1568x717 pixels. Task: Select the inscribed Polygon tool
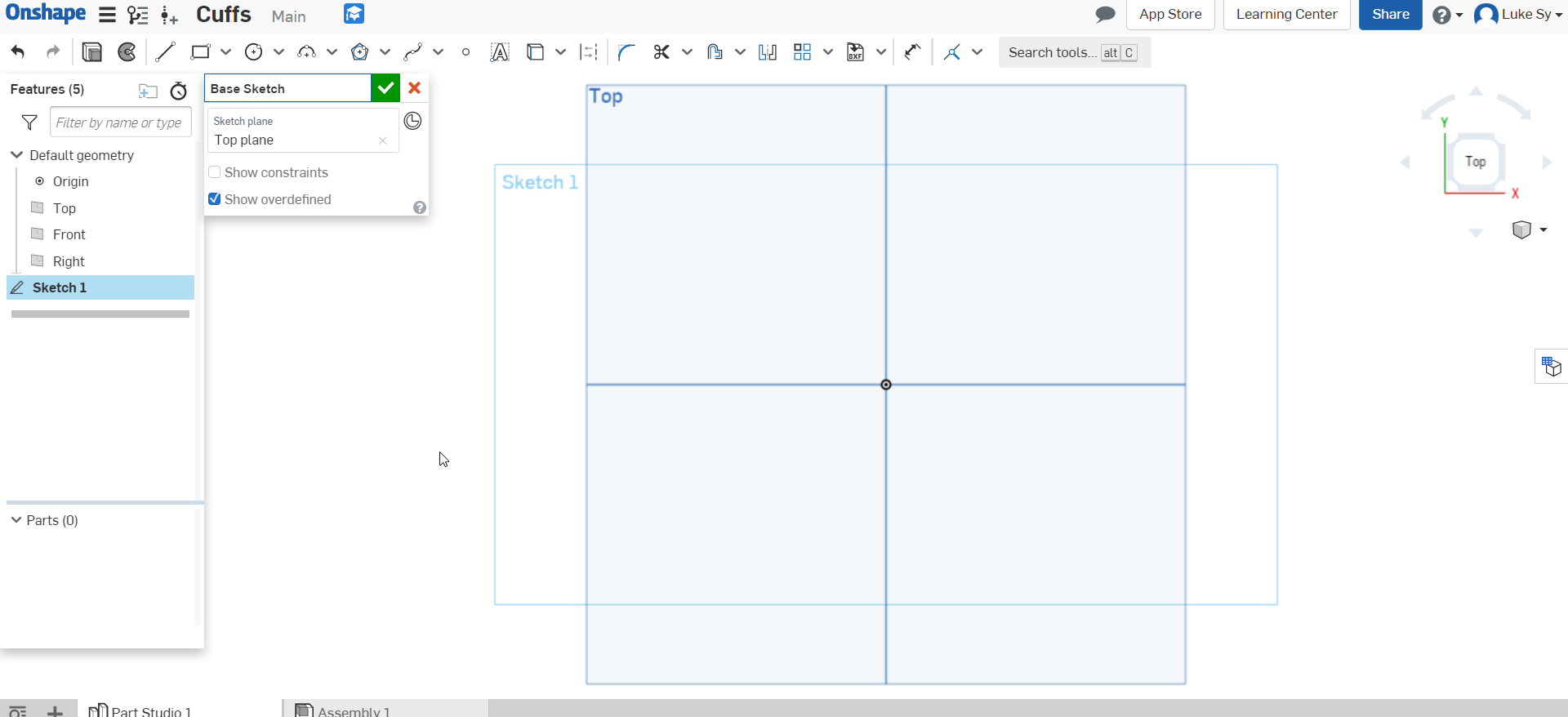[x=359, y=52]
